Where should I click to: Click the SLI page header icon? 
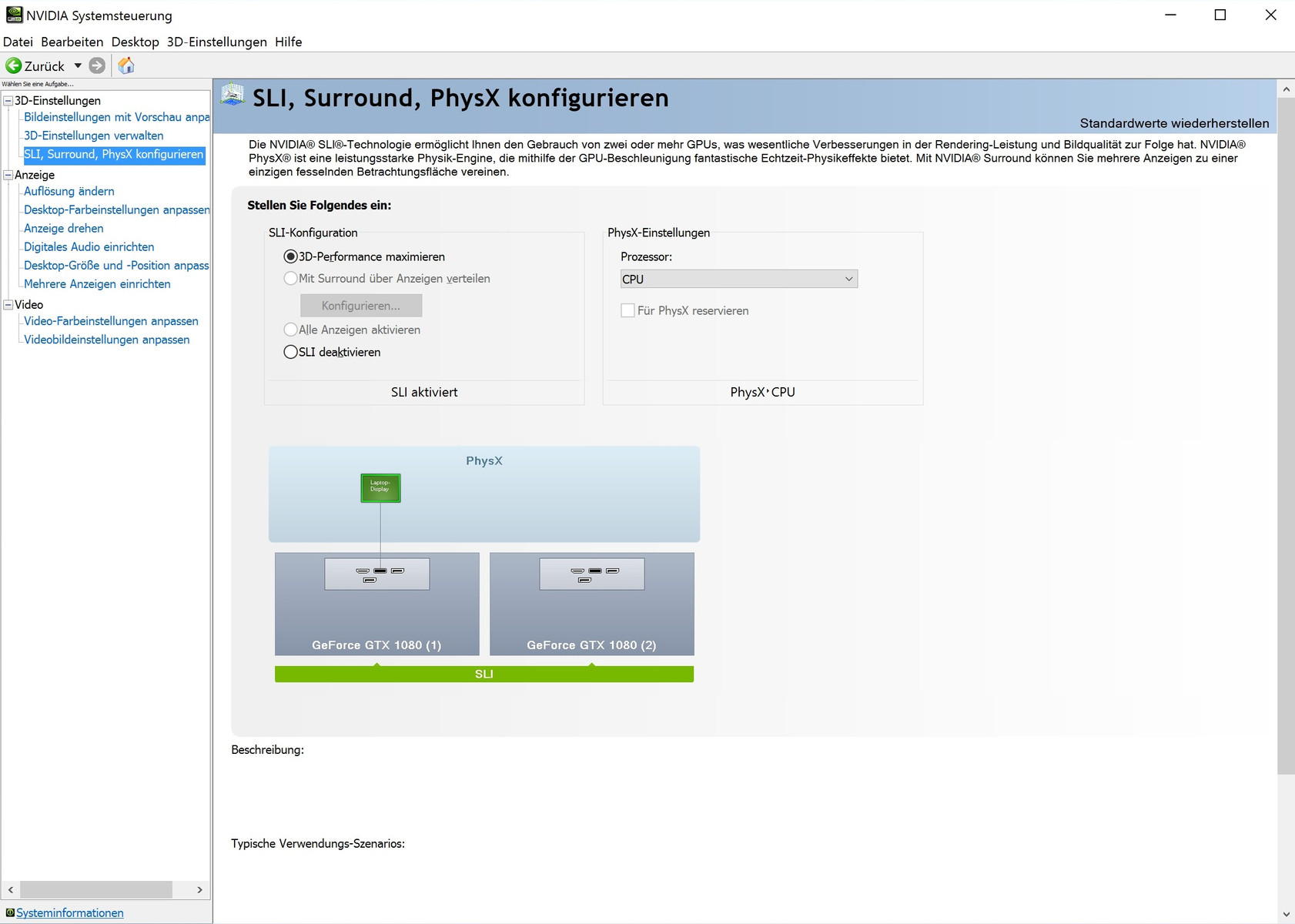click(x=233, y=96)
